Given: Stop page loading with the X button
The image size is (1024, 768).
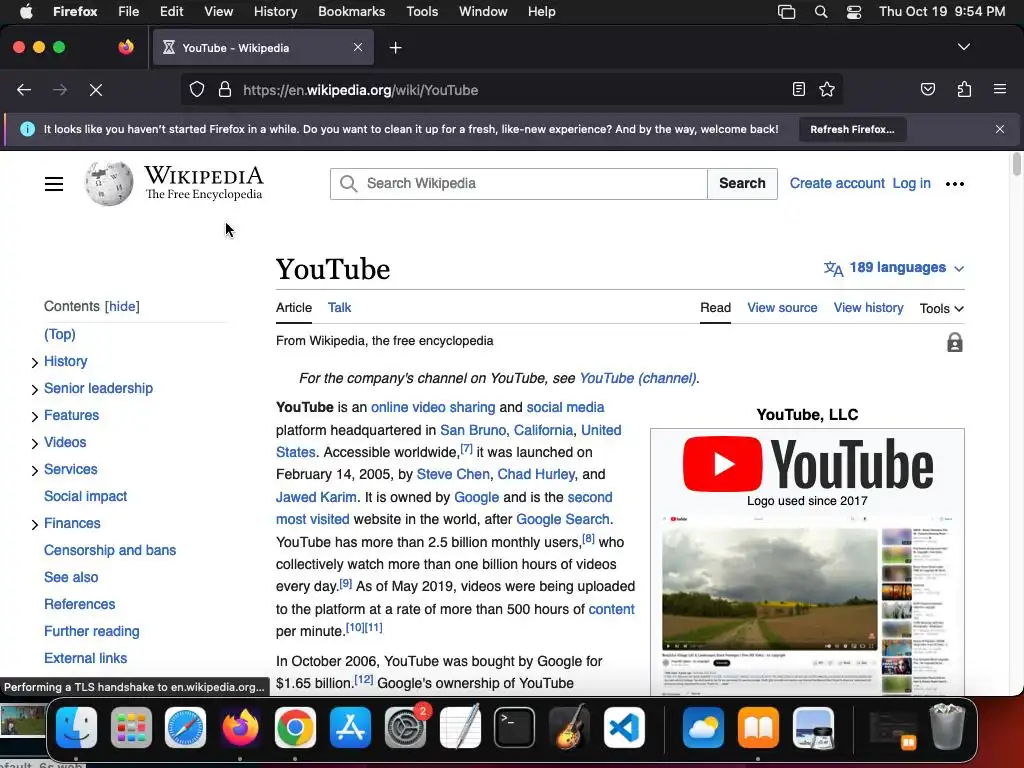Looking at the screenshot, I should pos(95,89).
